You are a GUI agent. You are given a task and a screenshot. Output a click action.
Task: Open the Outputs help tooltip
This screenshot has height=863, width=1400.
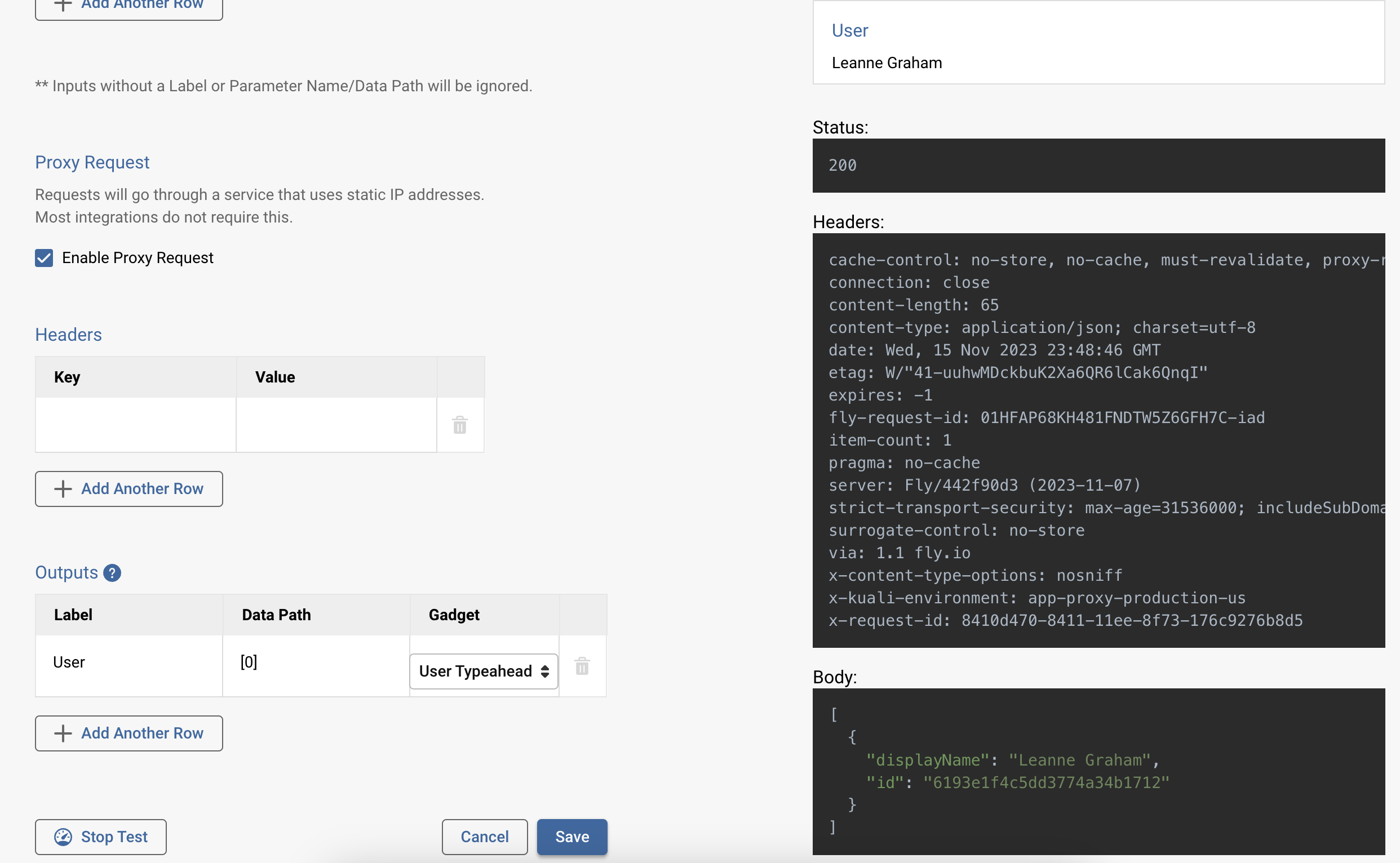(x=112, y=572)
